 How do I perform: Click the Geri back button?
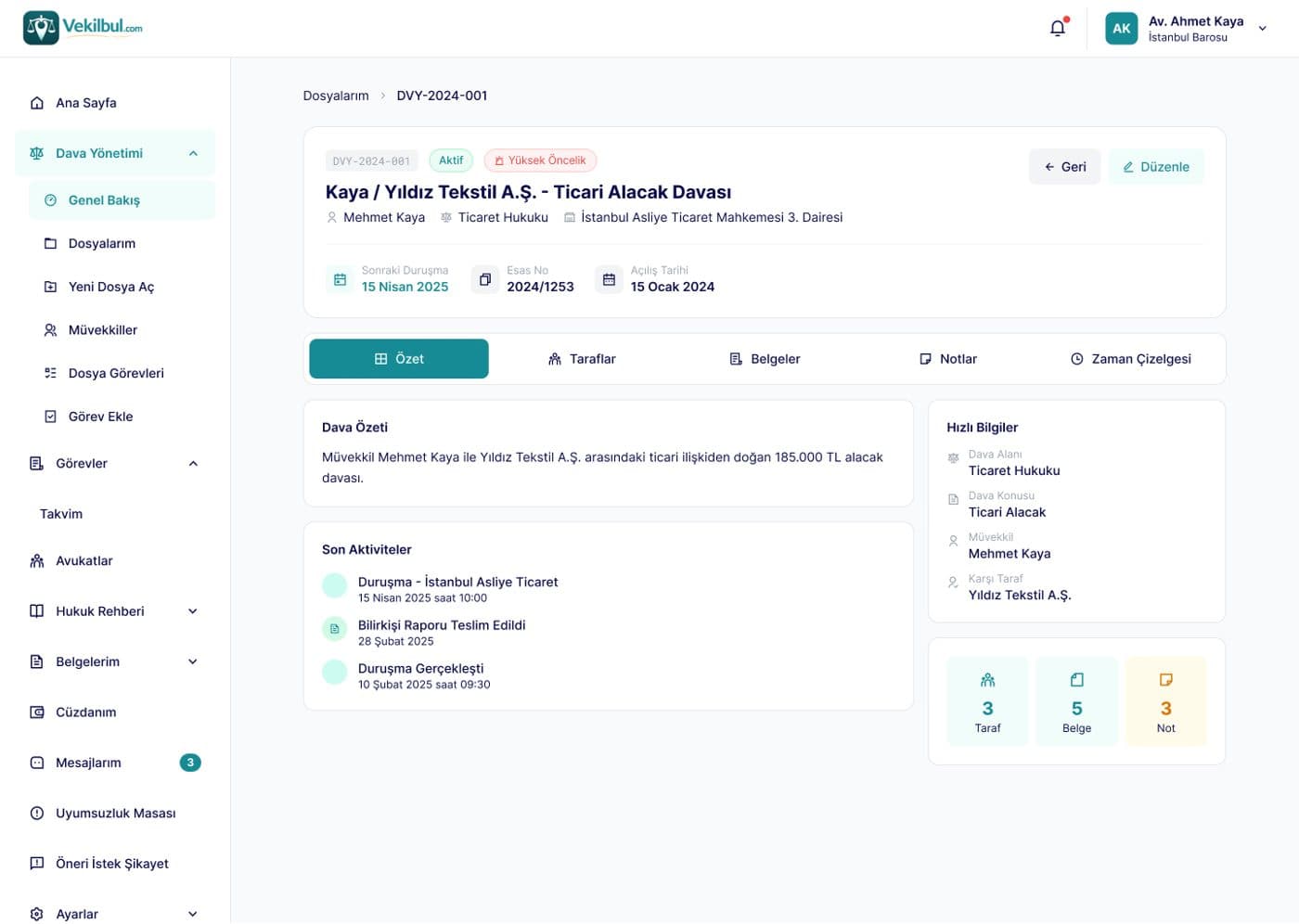(1065, 167)
